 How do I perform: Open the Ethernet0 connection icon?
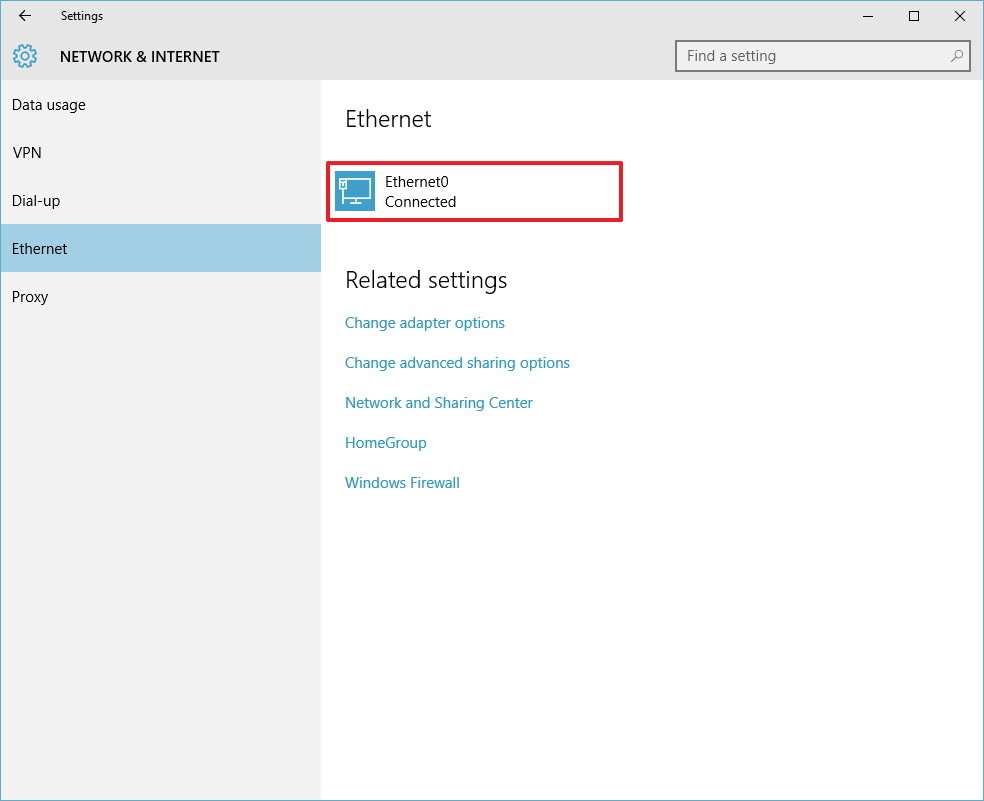[356, 190]
